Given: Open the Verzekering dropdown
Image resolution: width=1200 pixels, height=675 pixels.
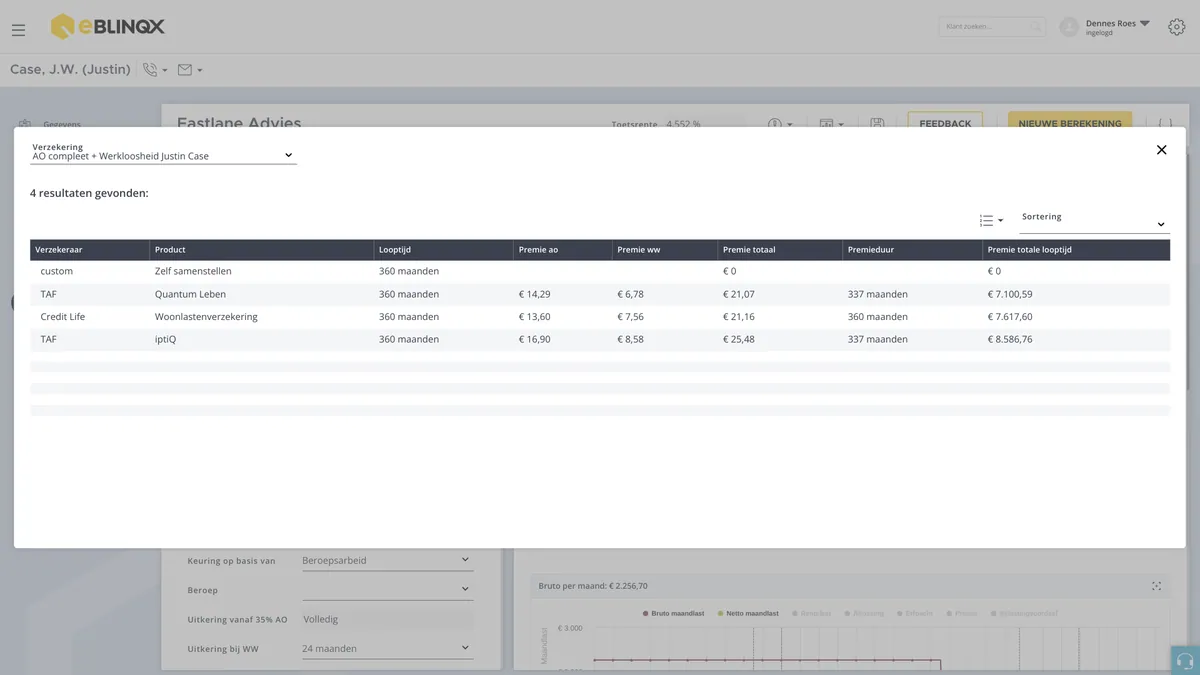Looking at the screenshot, I should click(163, 152).
